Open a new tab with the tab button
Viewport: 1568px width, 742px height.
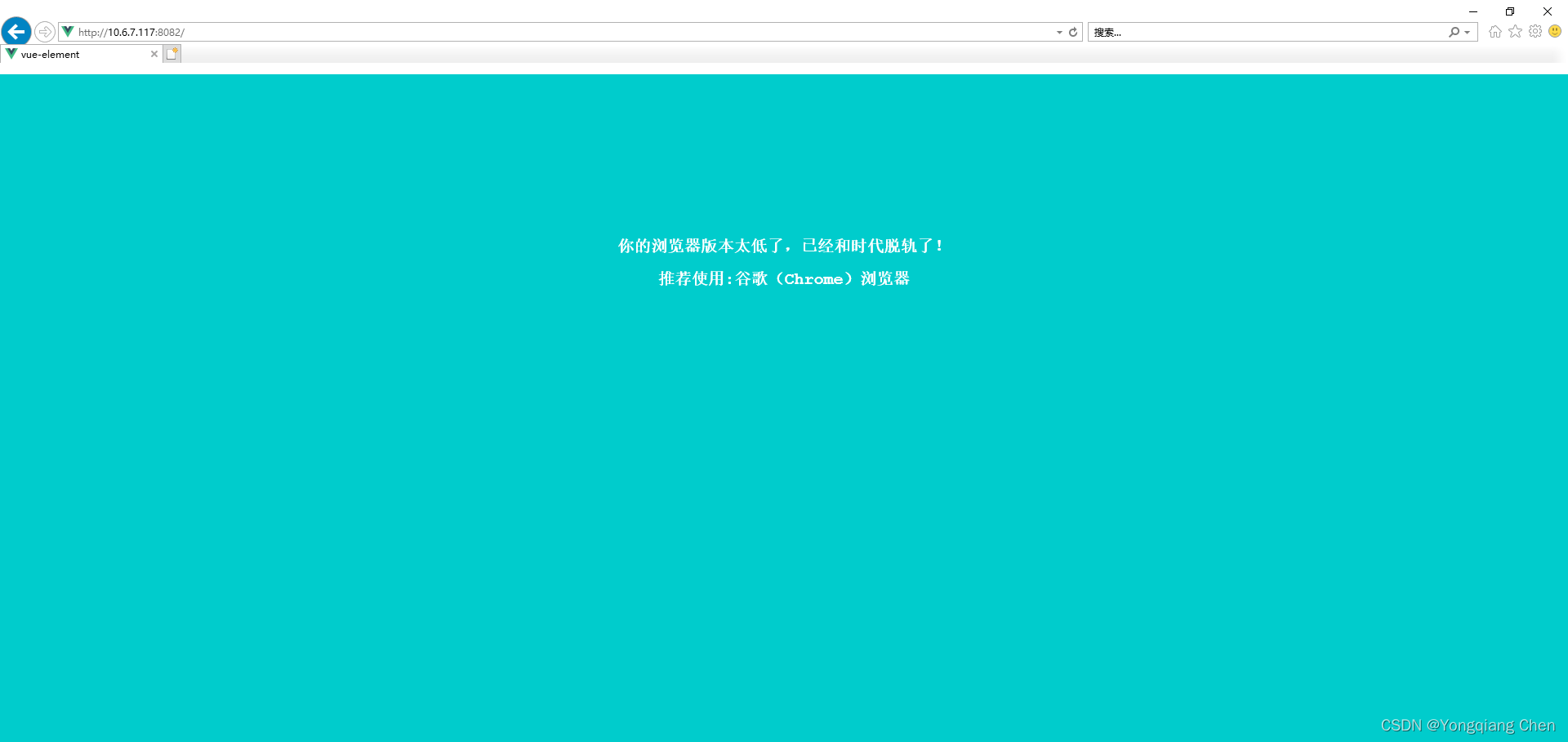point(171,54)
